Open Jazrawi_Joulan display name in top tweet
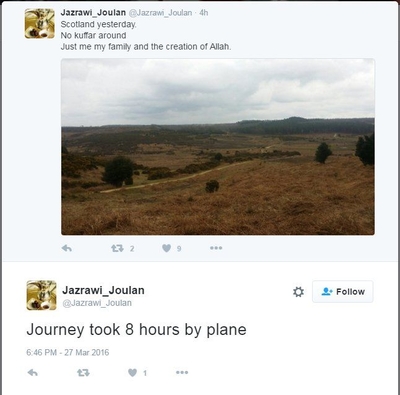The image size is (400, 395). pos(93,13)
